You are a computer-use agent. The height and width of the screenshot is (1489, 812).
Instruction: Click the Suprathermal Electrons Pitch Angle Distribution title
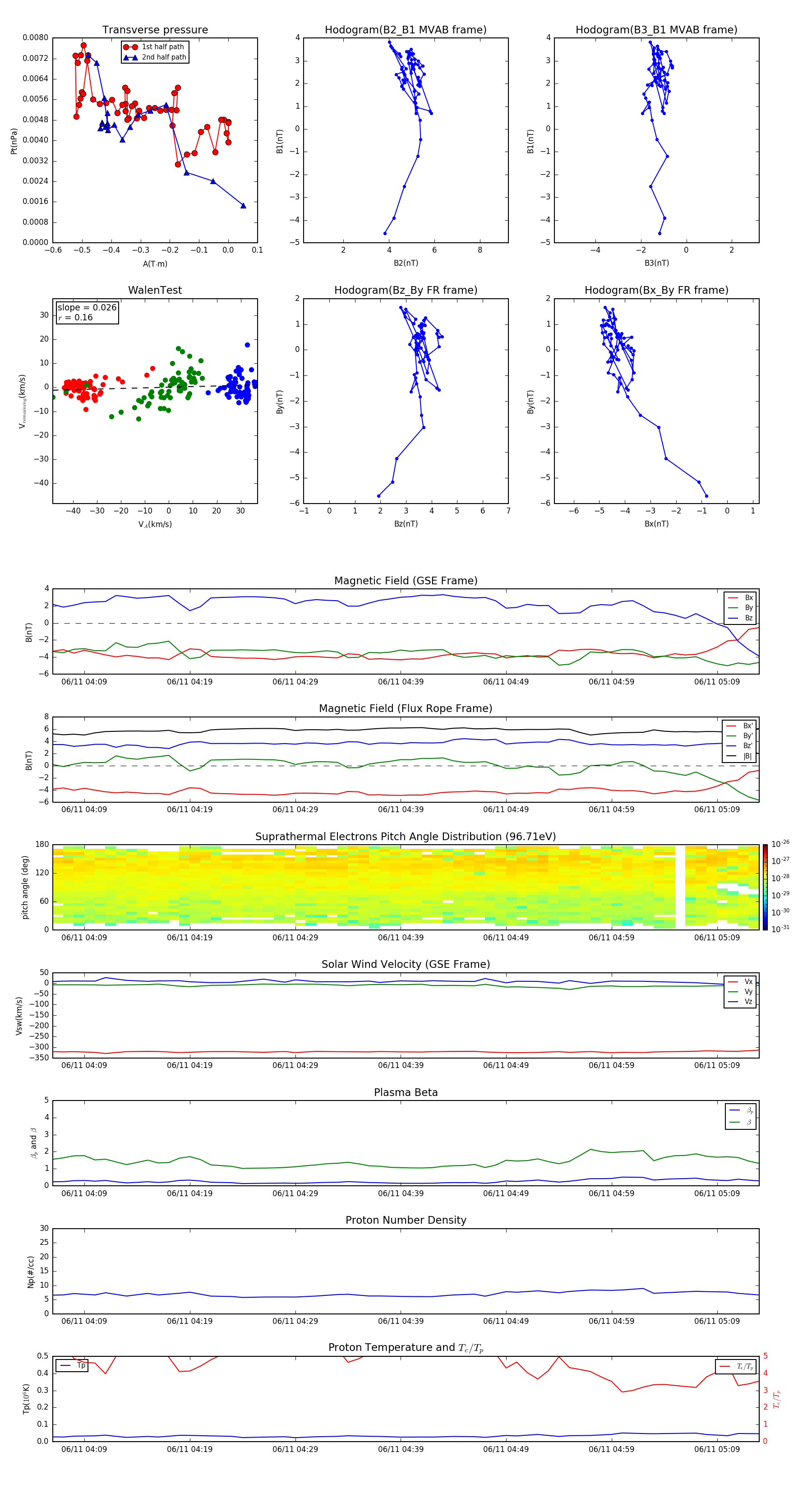click(x=406, y=837)
